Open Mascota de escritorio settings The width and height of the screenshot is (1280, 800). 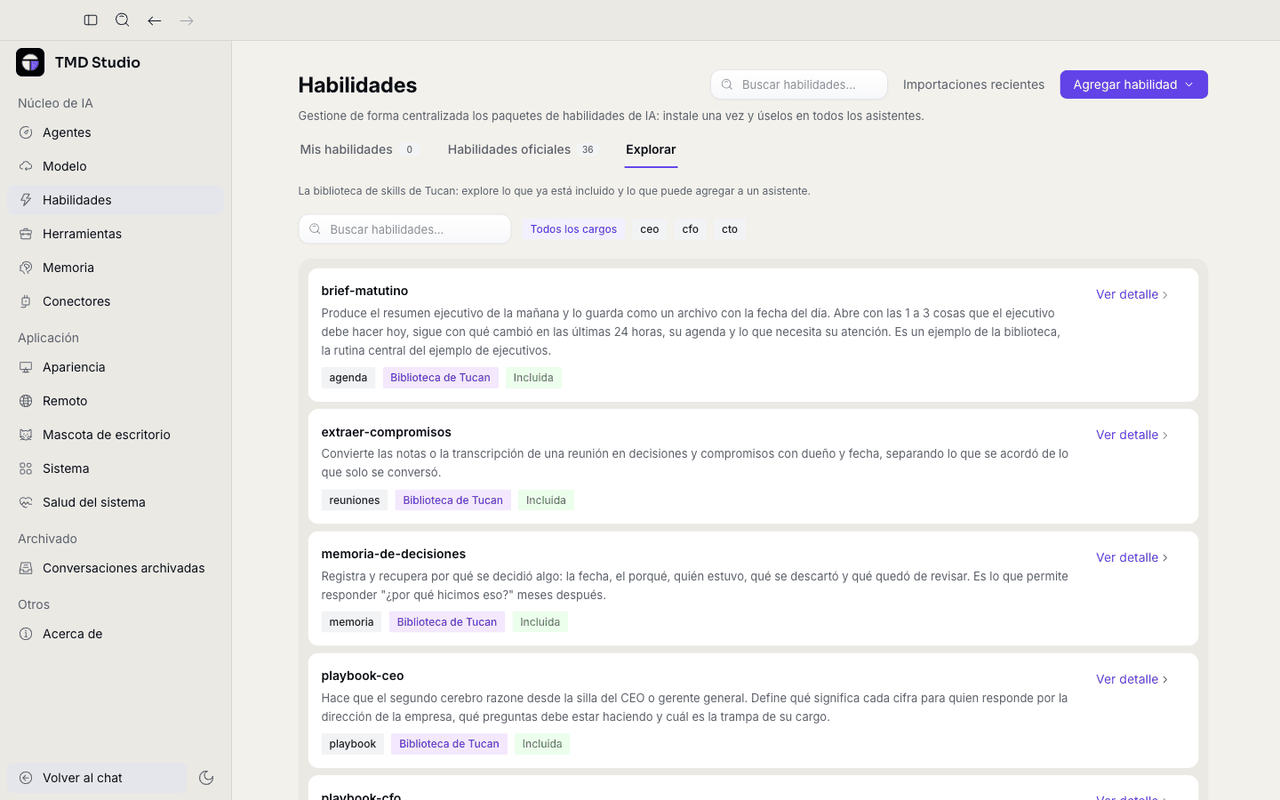(x=116, y=435)
